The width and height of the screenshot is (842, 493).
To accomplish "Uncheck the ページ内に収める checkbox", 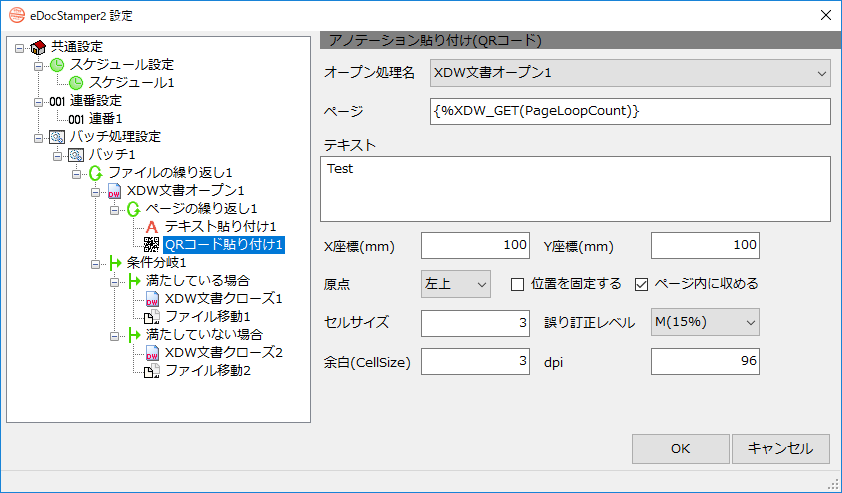I will [641, 284].
